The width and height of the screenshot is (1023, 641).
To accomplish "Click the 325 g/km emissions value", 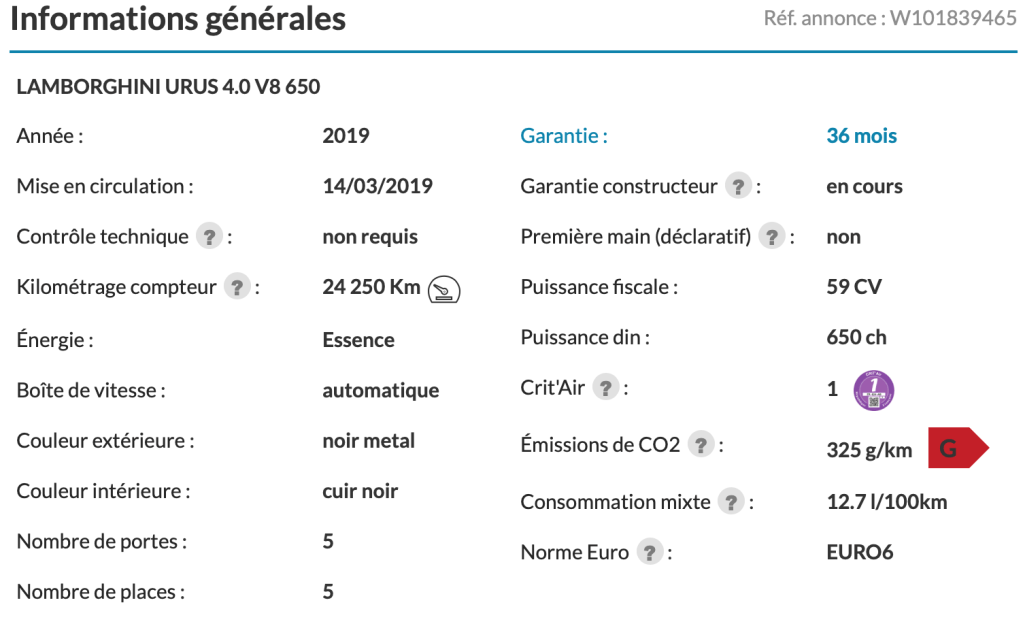I will click(869, 450).
